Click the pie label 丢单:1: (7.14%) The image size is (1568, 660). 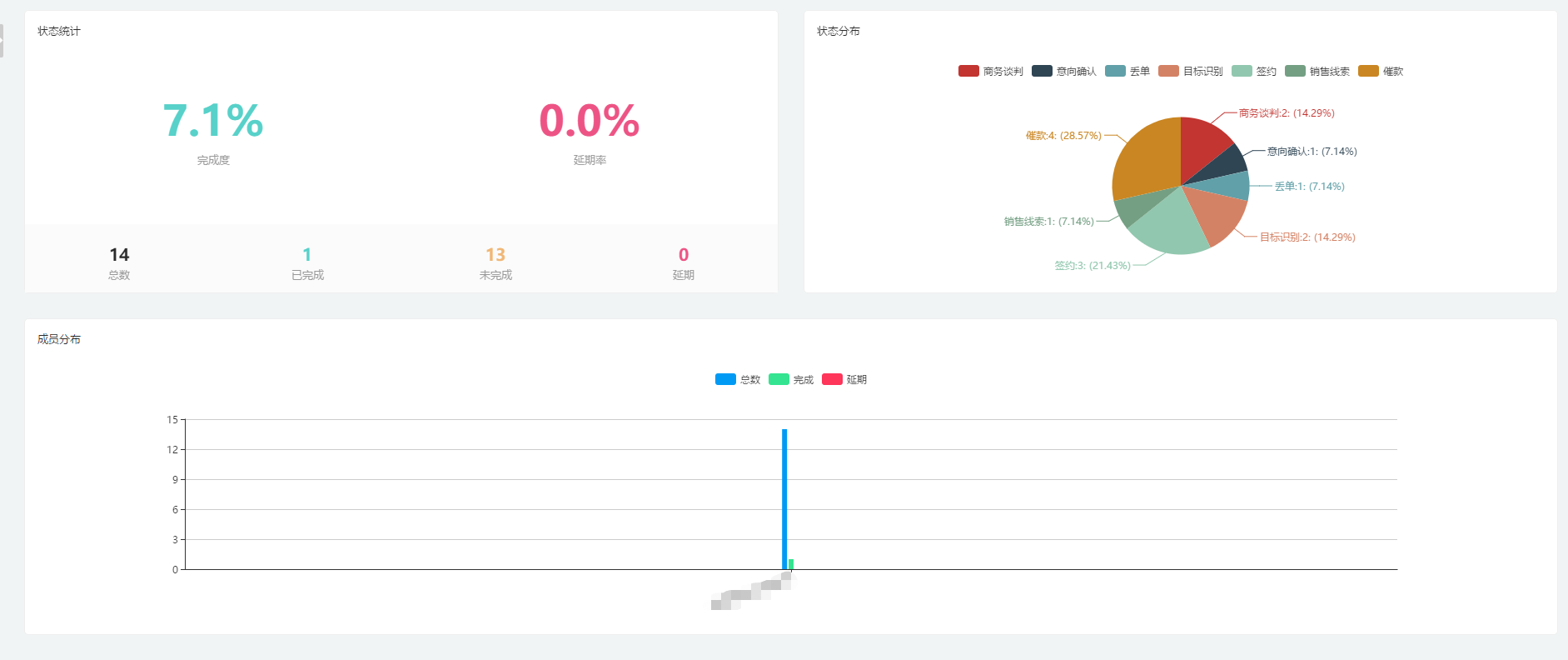pos(1310,187)
